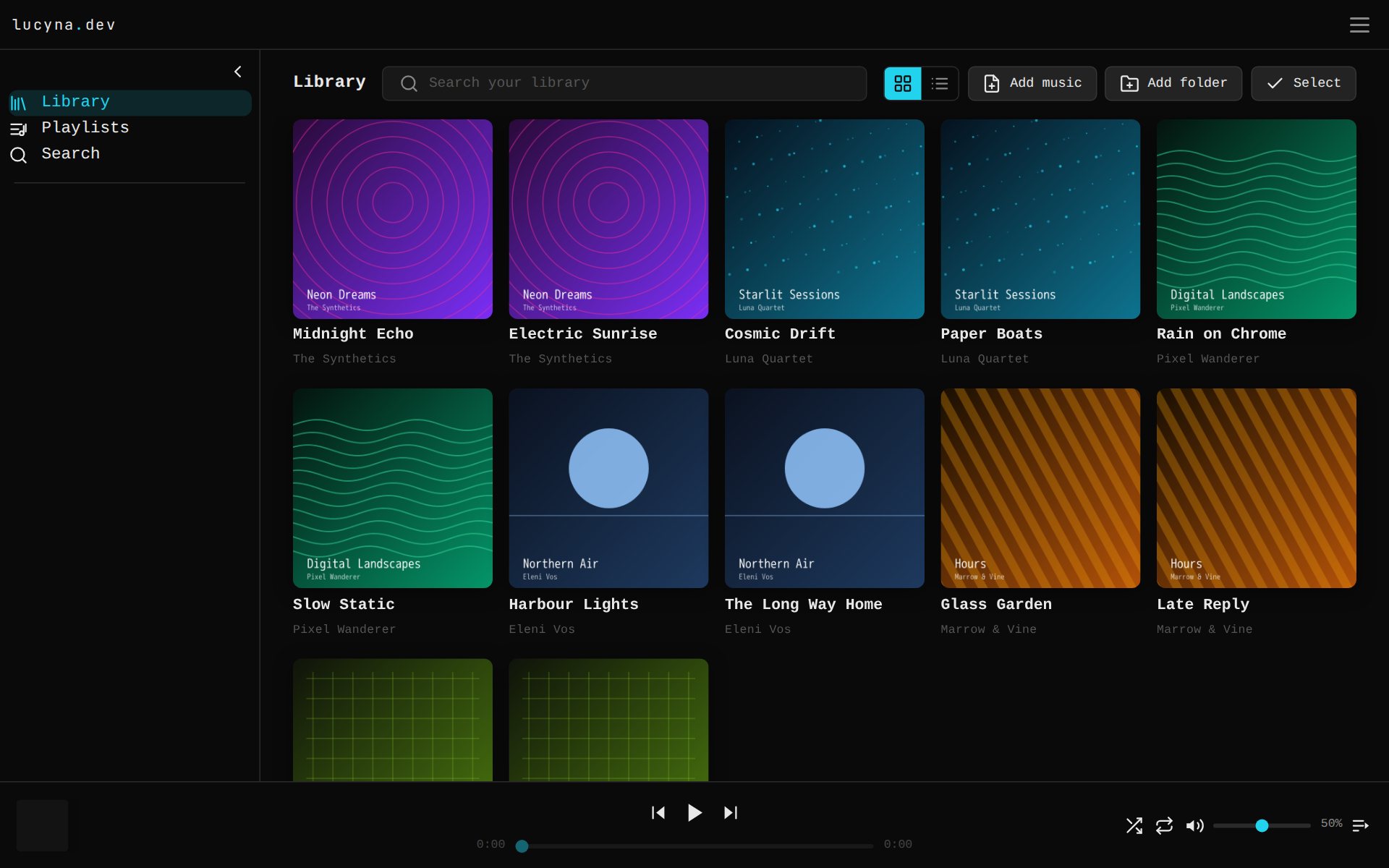Open the Late Reply album cover
The height and width of the screenshot is (868, 1389).
[x=1257, y=488]
